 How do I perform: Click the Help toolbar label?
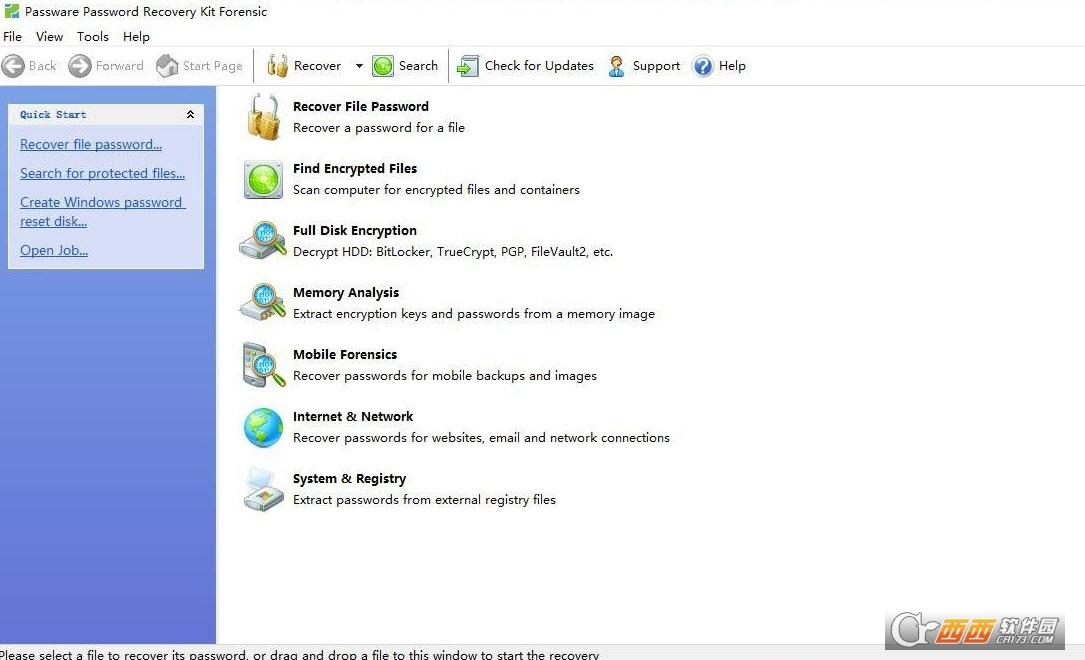point(732,66)
